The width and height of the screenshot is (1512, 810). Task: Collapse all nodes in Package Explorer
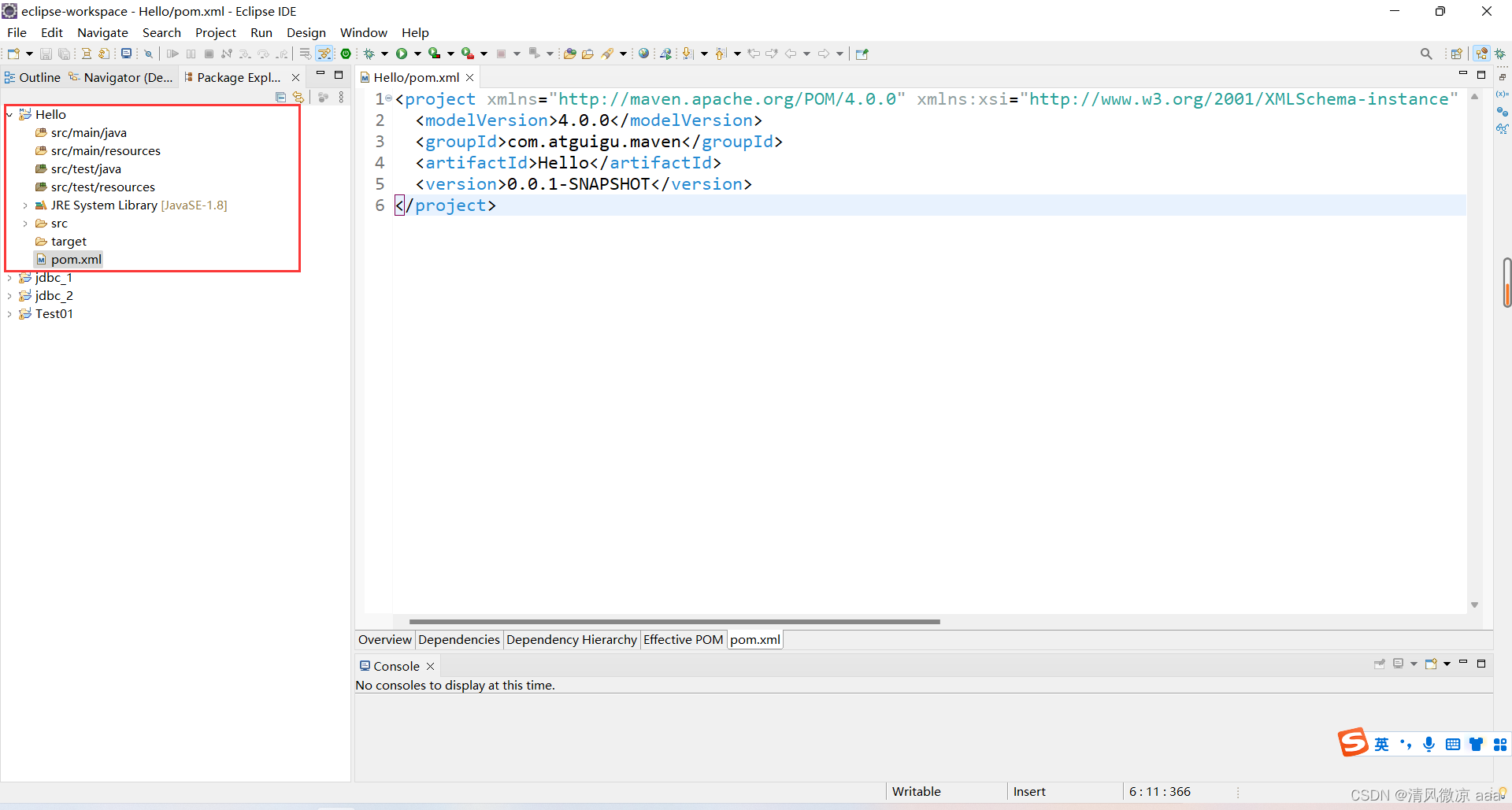(281, 98)
